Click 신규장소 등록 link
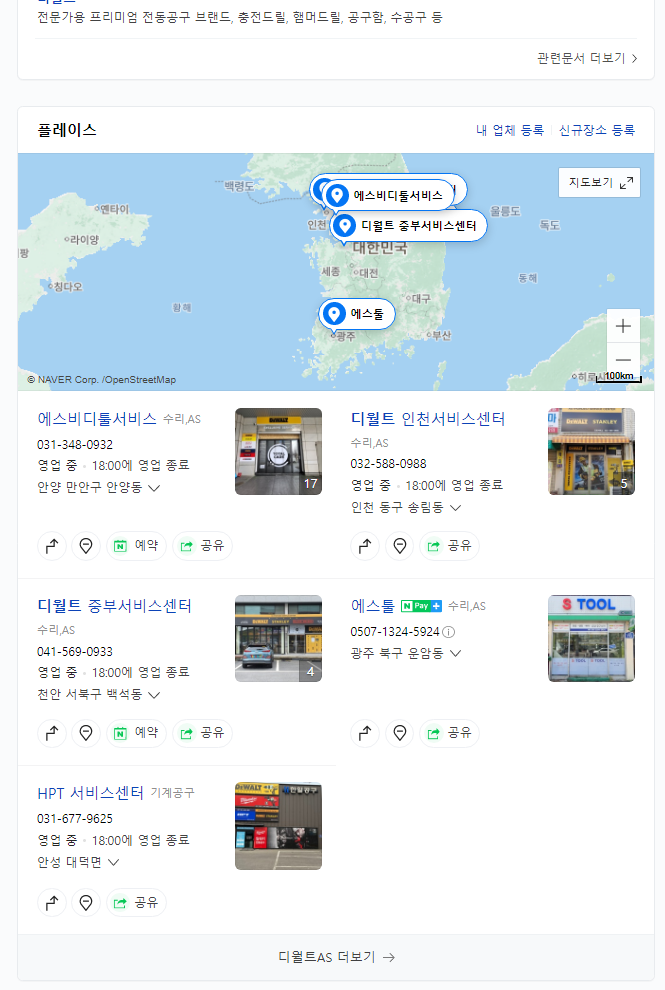The height and width of the screenshot is (990, 665). [597, 130]
